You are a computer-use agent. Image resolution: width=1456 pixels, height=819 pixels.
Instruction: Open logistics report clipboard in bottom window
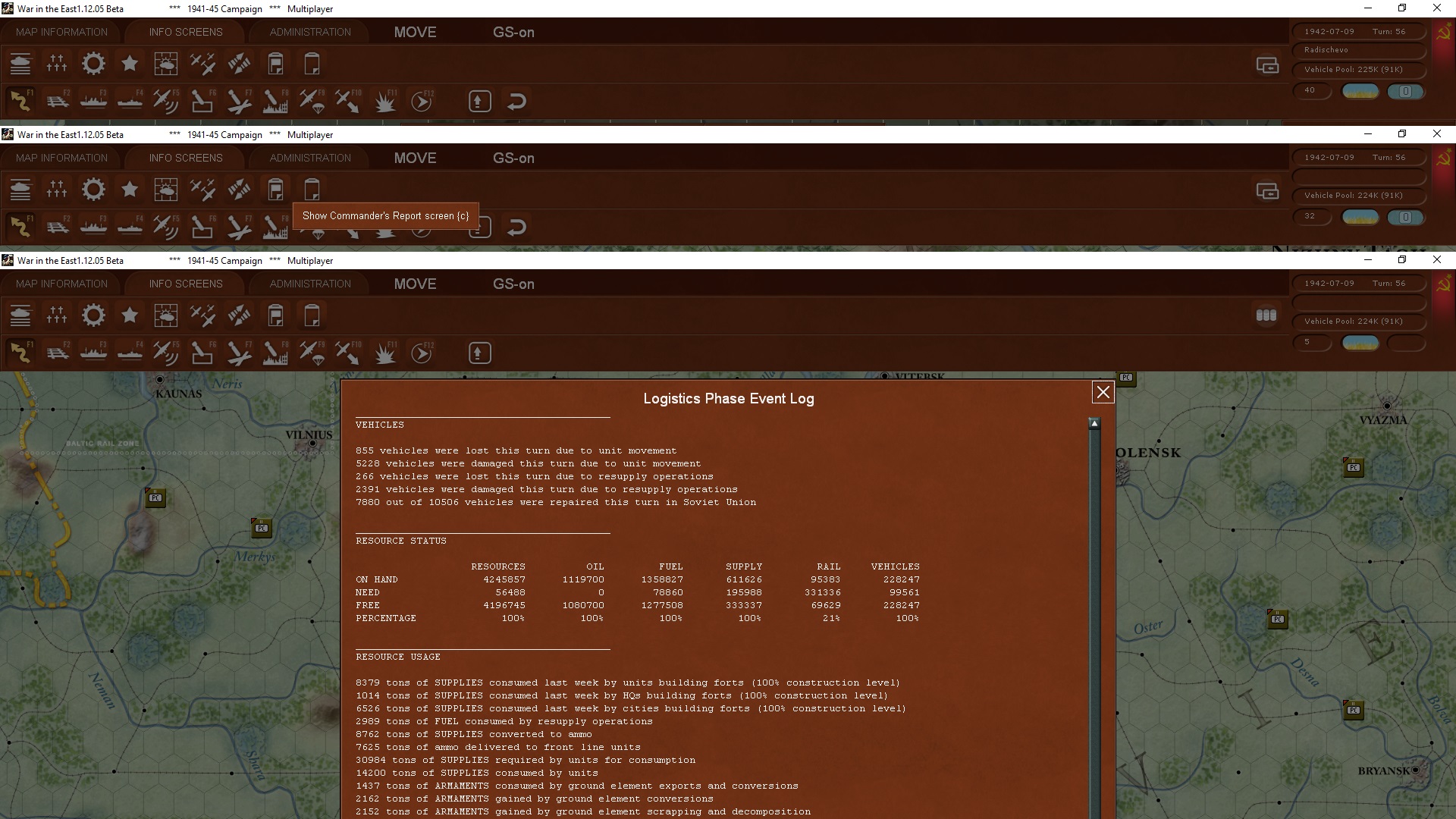click(x=312, y=315)
